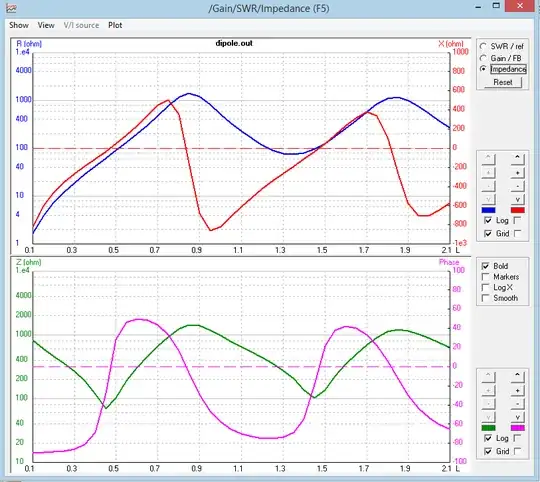Image resolution: width=540 pixels, height=482 pixels.
Task: Close the Gain/SWR/Impedance window
Action: pos(520,6)
